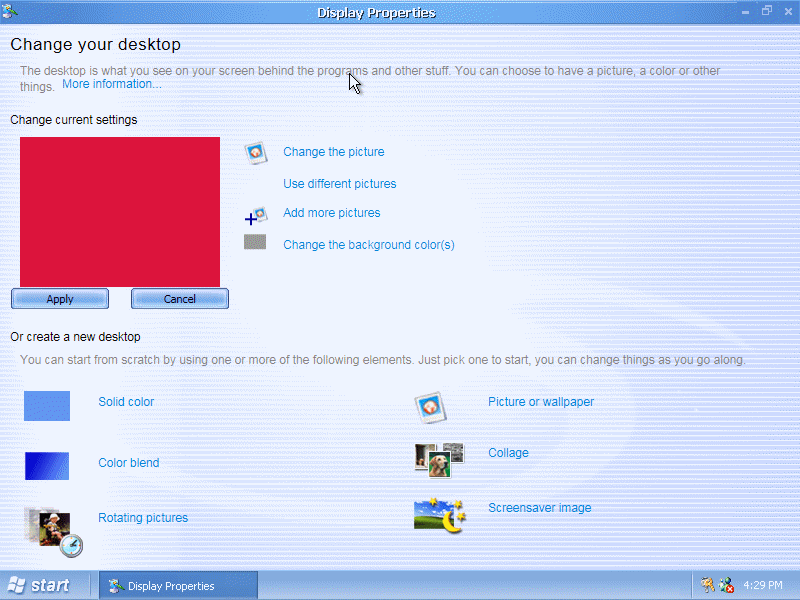Click the keys icon in system tray
The width and height of the screenshot is (800, 600).
708,585
